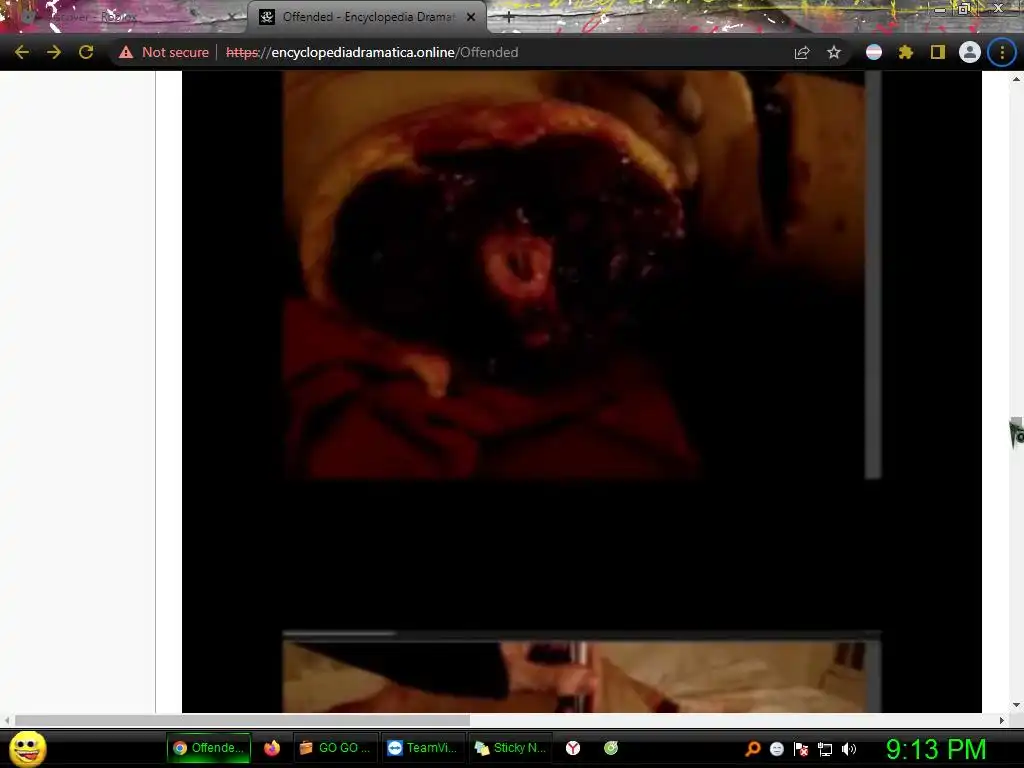Click the vertical scrollbar up arrow
This screenshot has height=768, width=1024.
(x=1016, y=79)
